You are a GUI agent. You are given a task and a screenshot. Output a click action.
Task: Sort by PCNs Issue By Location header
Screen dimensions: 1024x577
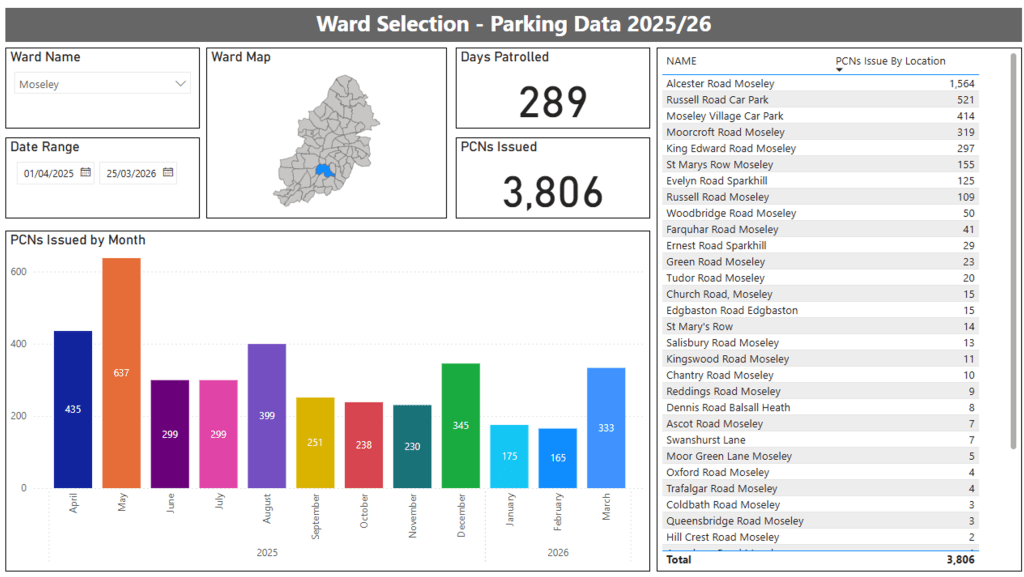tap(890, 61)
